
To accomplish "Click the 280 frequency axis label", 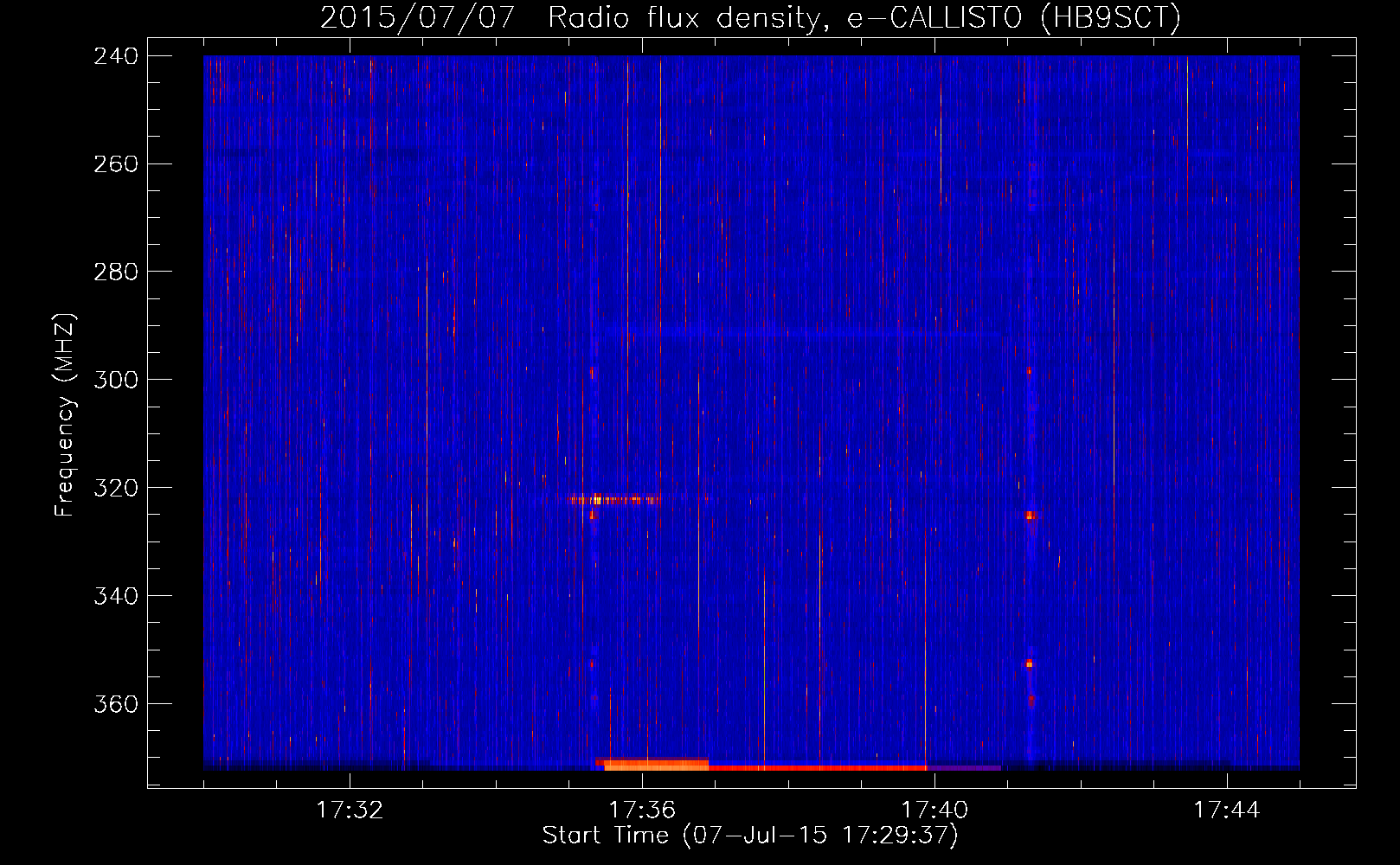I will click(115, 272).
